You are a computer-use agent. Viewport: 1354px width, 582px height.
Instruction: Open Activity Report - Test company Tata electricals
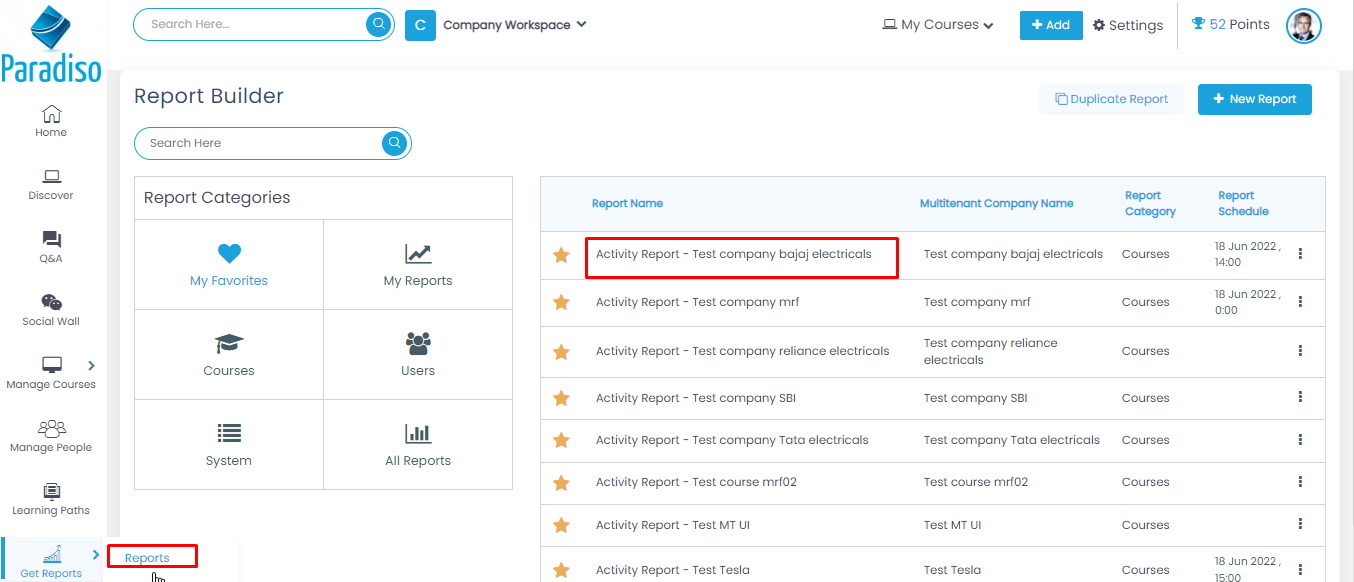tap(732, 440)
